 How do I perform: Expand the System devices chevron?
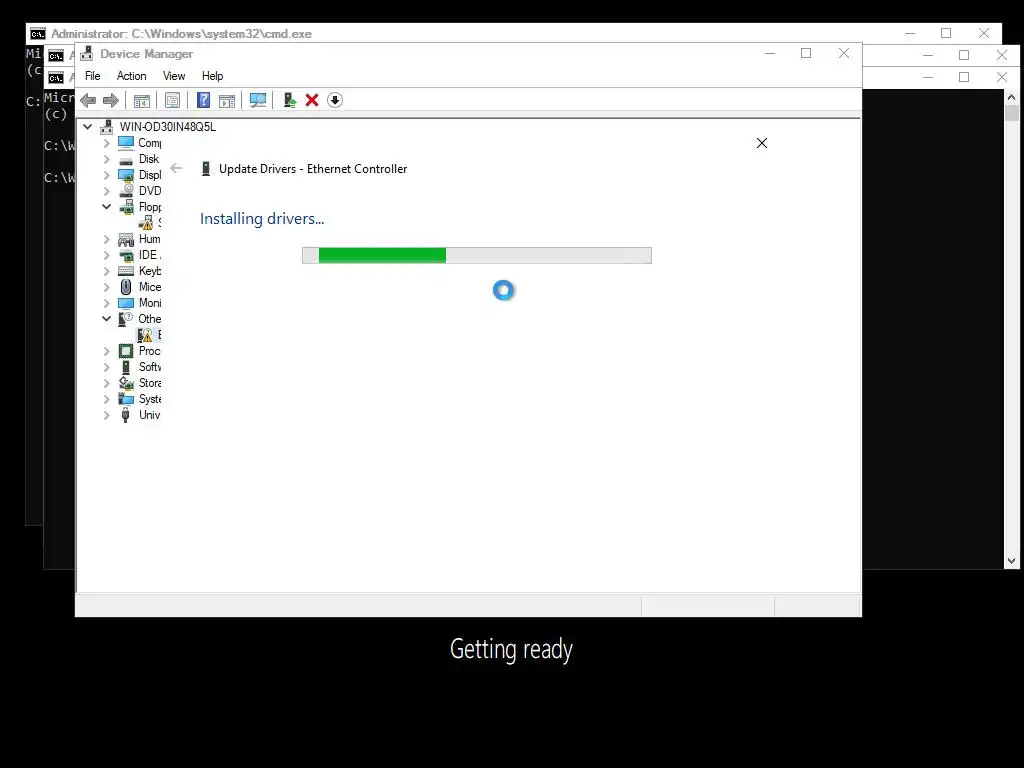coord(106,399)
